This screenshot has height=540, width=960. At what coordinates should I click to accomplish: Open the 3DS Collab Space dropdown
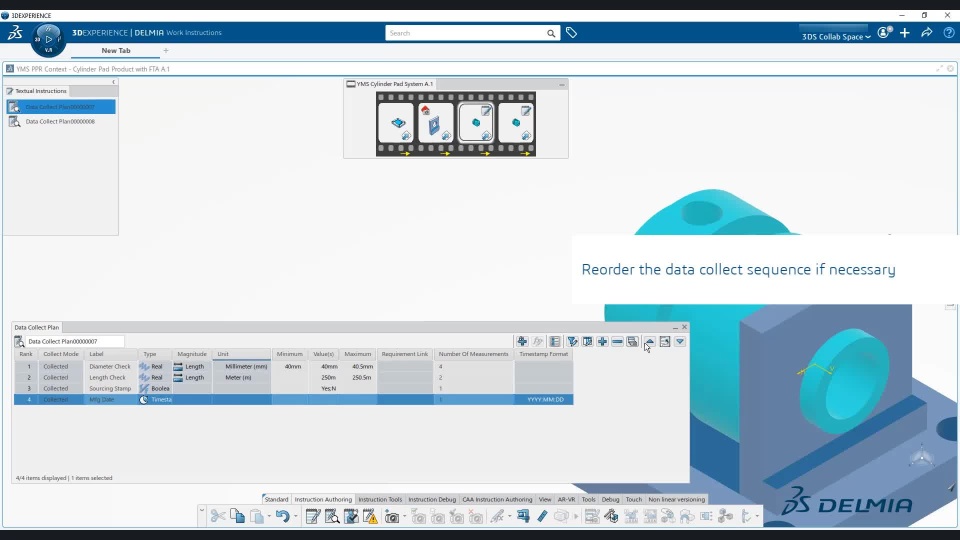click(x=836, y=36)
